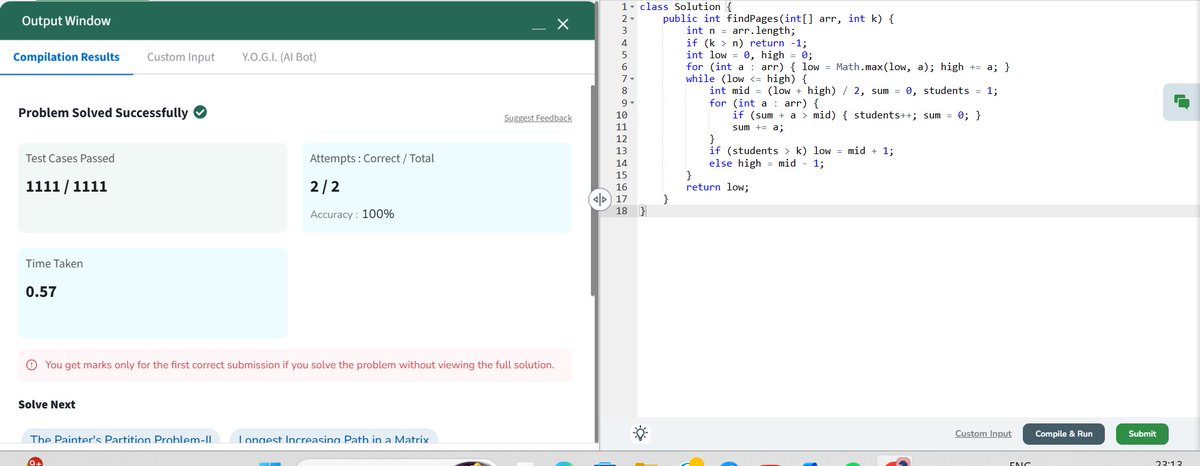The height and width of the screenshot is (466, 1200).
Task: Click the Time Taken label
Action: point(54,263)
